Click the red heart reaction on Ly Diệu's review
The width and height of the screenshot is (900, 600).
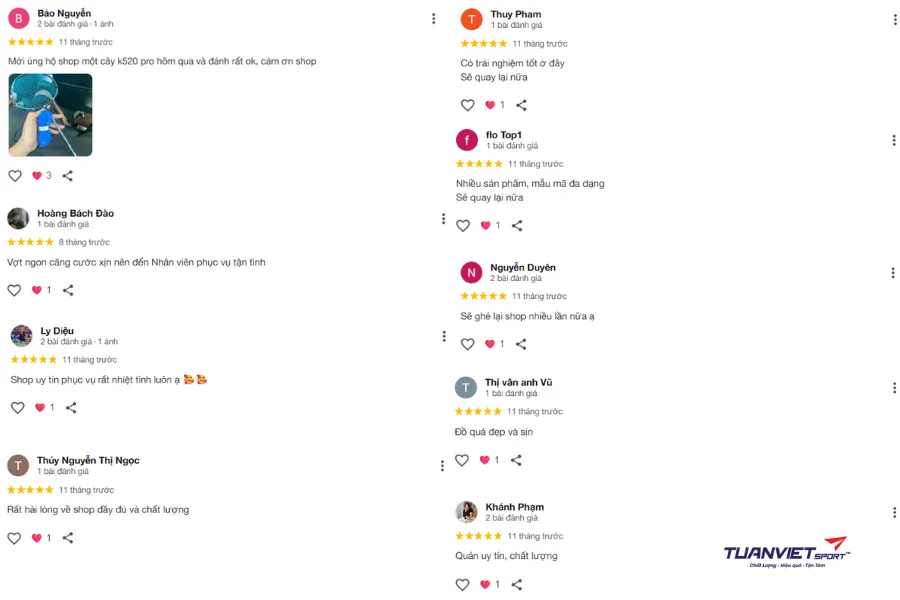40,408
